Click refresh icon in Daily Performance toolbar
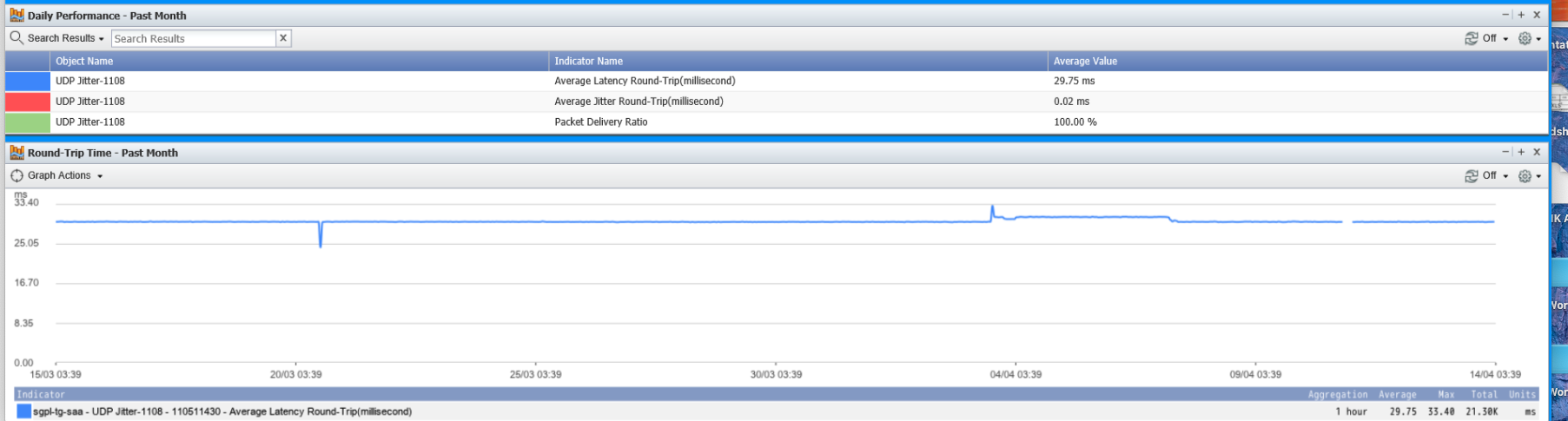This screenshot has height=421, width=1568. click(1471, 38)
